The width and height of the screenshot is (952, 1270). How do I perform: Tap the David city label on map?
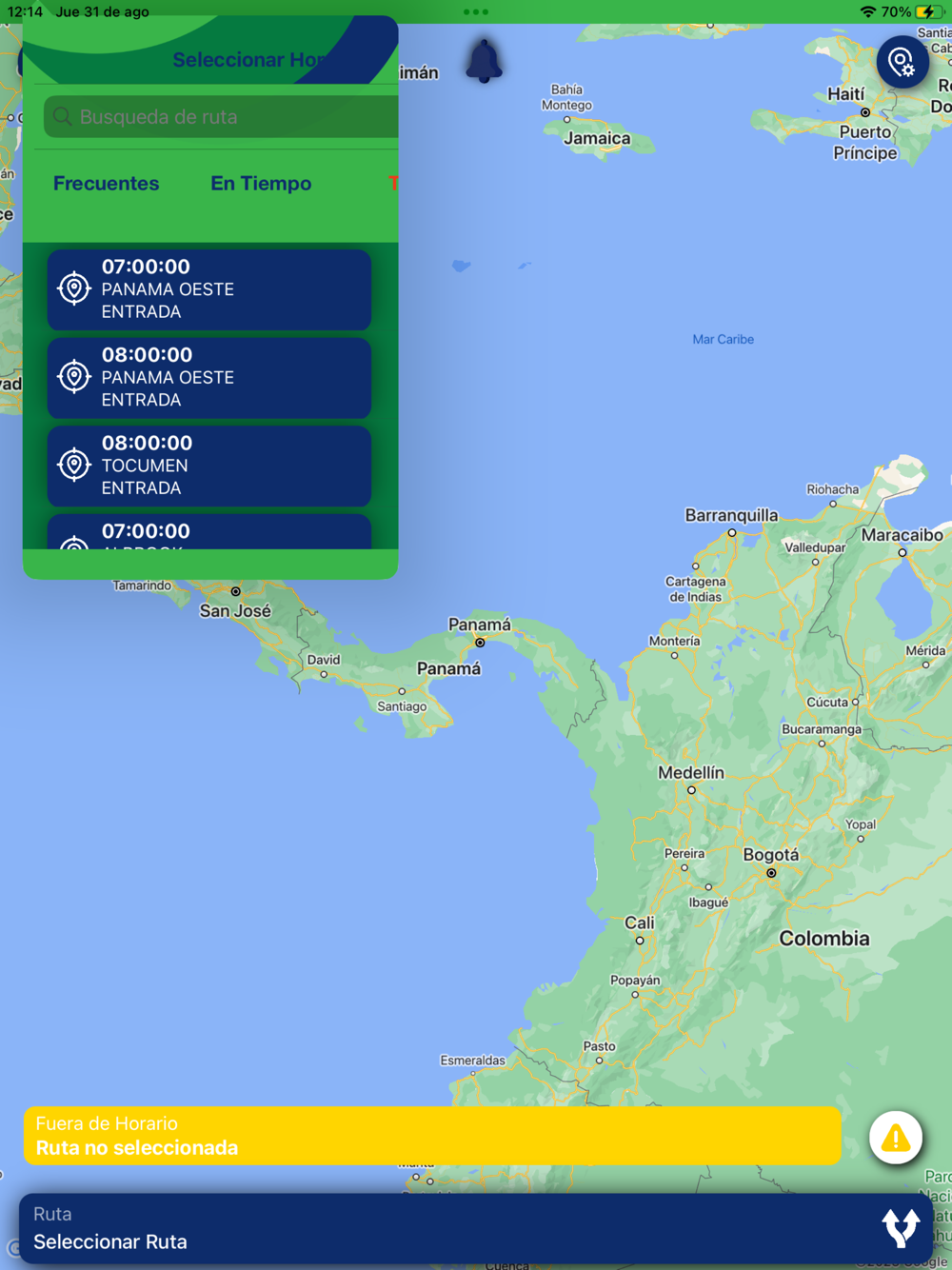pyautogui.click(x=324, y=659)
